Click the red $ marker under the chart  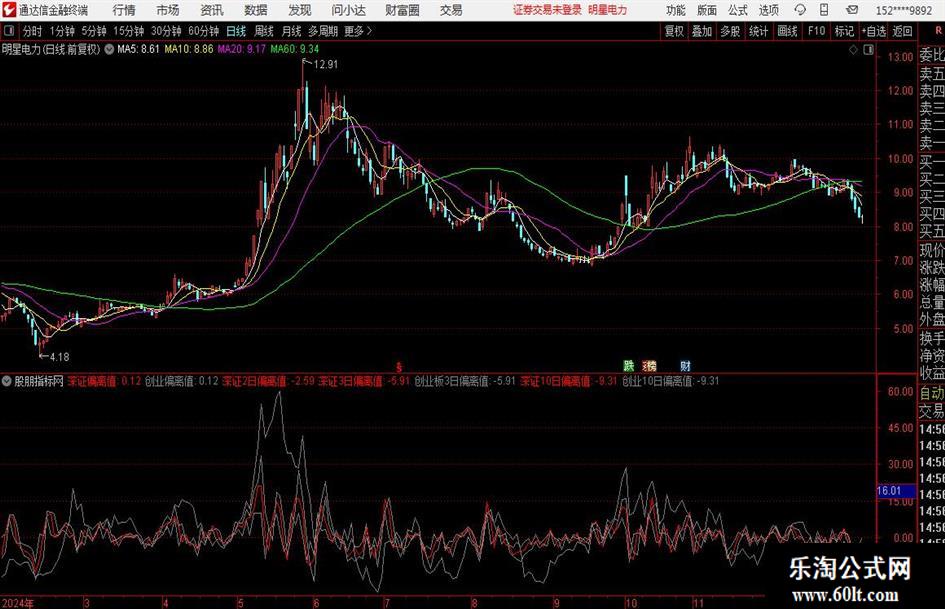coord(398,367)
